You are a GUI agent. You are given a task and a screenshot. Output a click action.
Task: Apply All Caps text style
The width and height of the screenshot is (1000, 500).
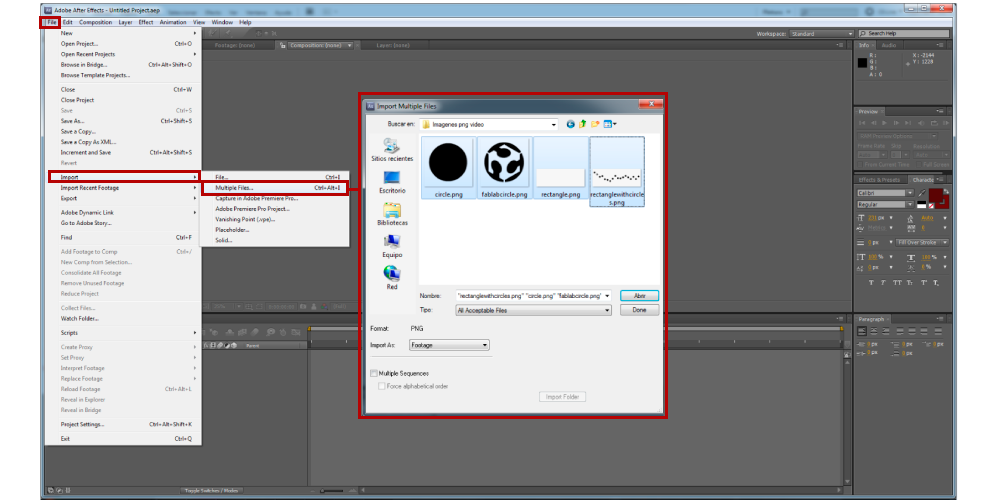897,283
